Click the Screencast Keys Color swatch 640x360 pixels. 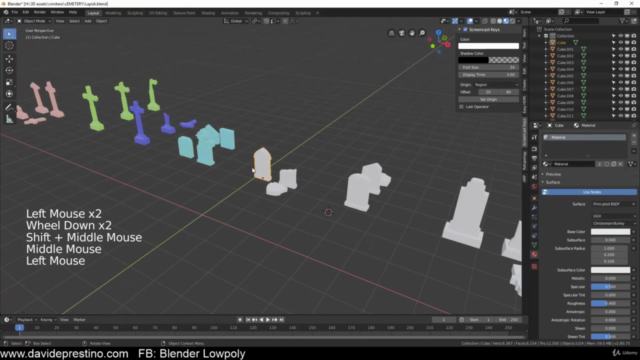(x=489, y=46)
